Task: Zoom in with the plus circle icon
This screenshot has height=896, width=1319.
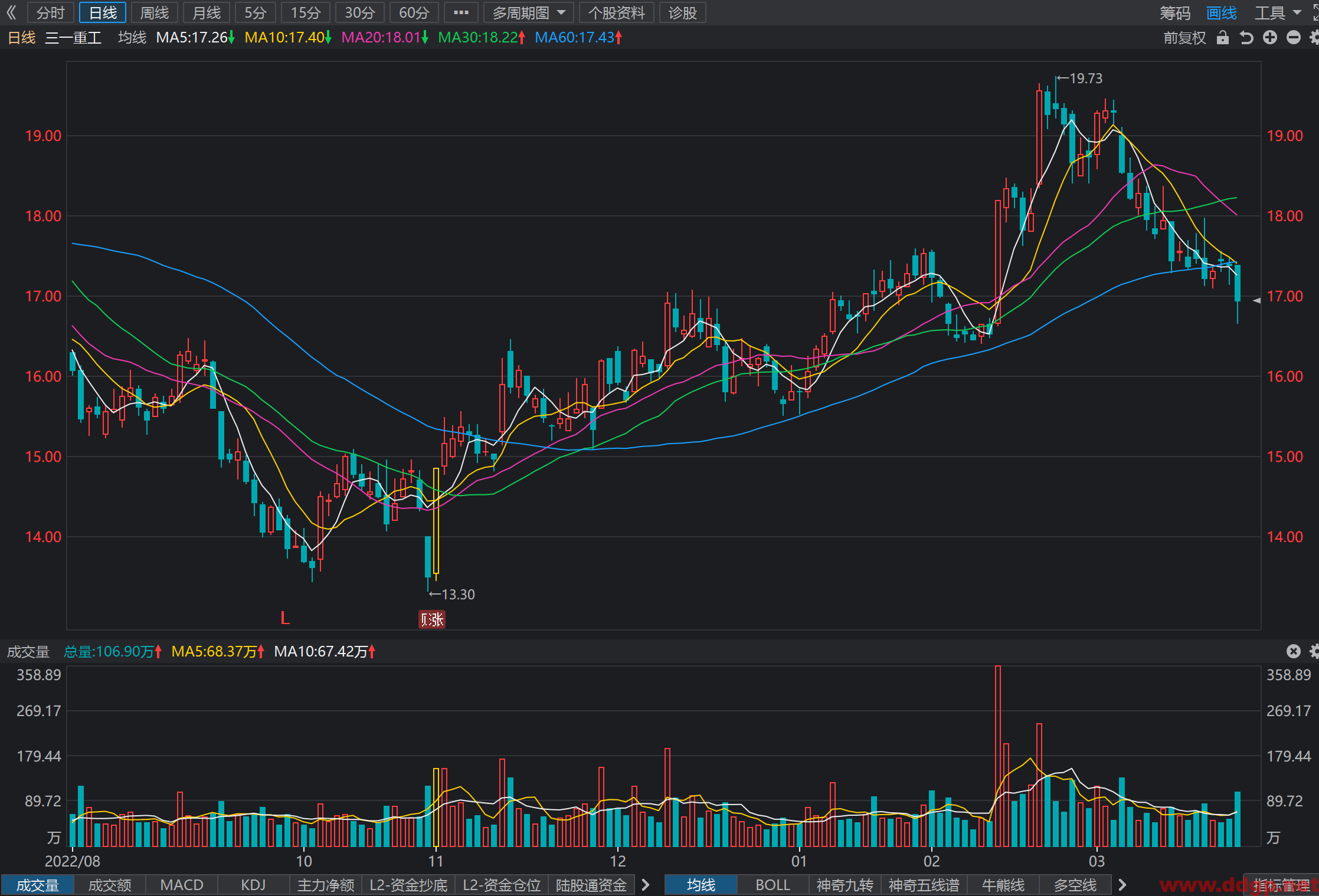Action: (1269, 38)
